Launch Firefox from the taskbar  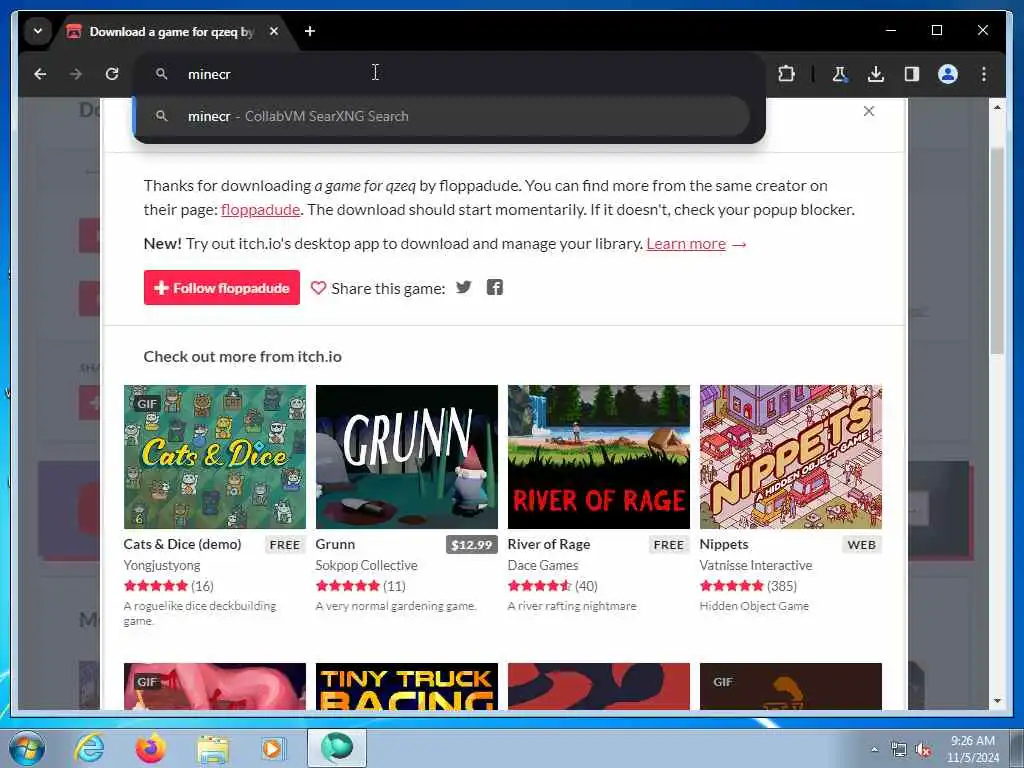point(151,748)
